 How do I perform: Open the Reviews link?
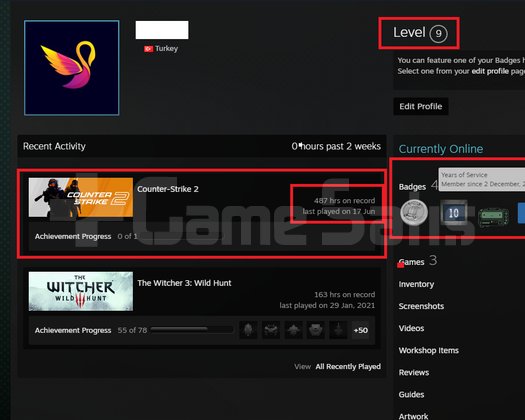pyautogui.click(x=414, y=373)
